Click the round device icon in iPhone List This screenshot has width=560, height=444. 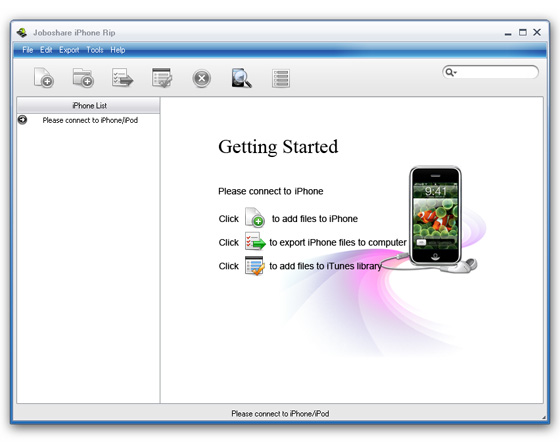[x=22, y=120]
